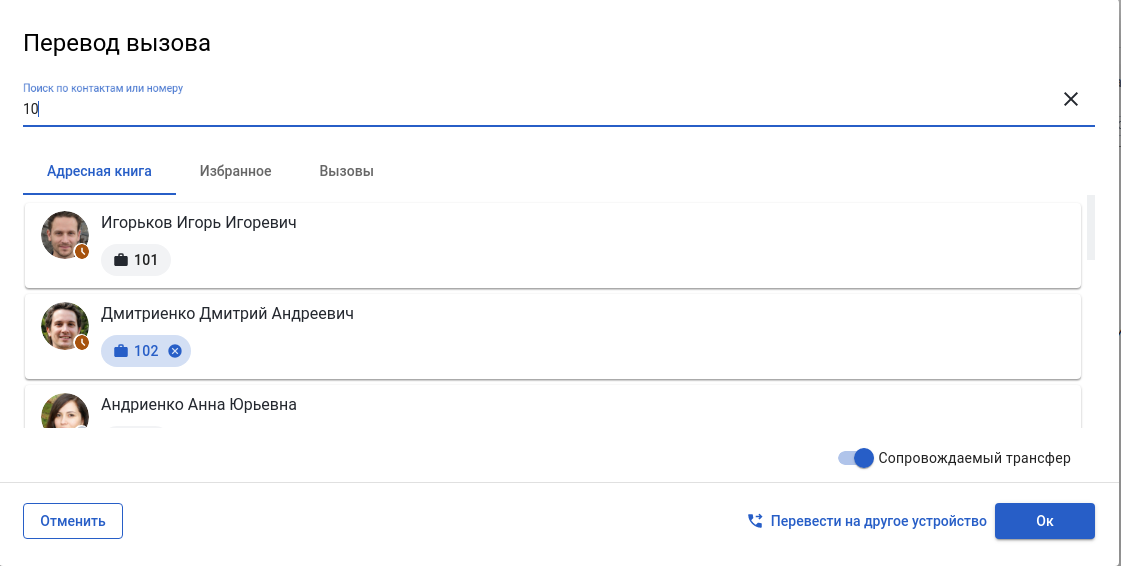The width and height of the screenshot is (1121, 566).
Task: Click briefcase icon on extension 102
Action: tap(121, 351)
